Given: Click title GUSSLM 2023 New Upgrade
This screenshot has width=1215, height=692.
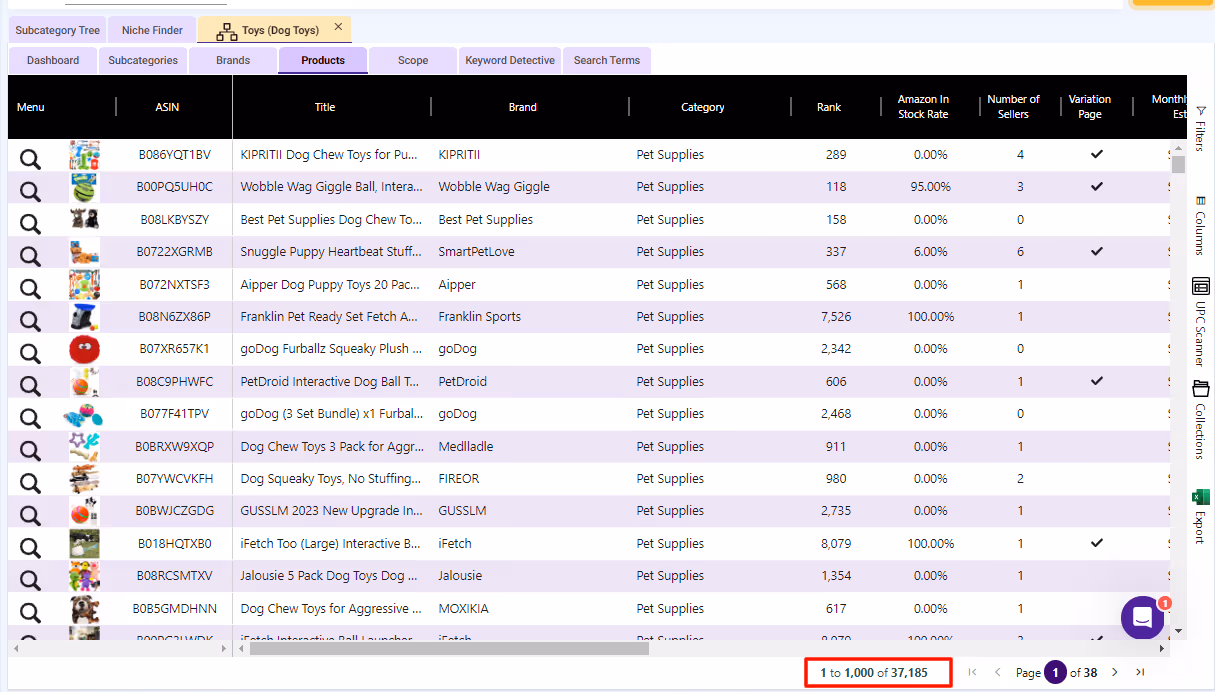Looking at the screenshot, I should (x=332, y=511).
